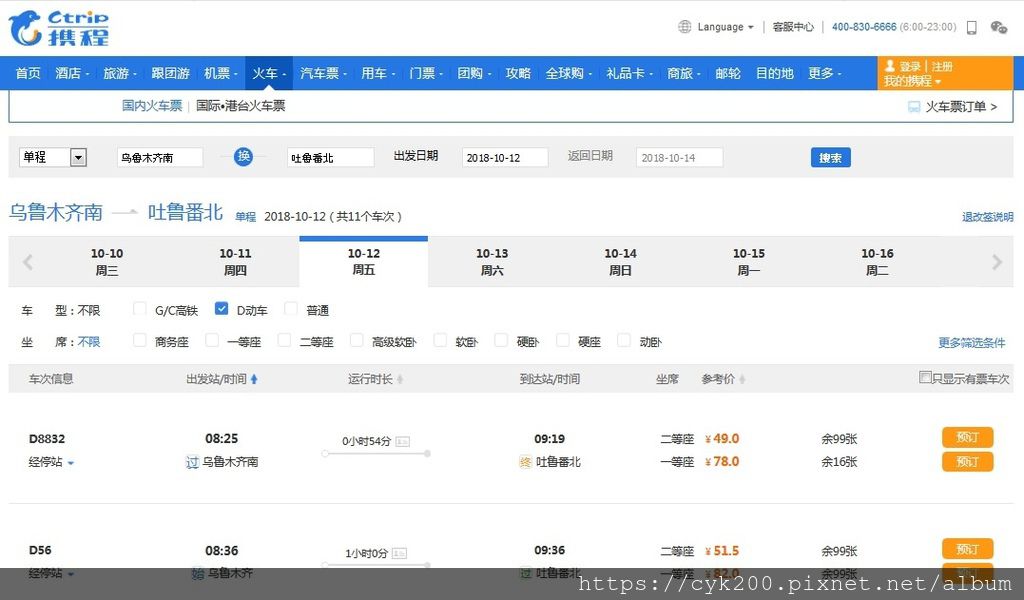This screenshot has width=1024, height=600.
Task: Check the 动卧 seat box
Action: click(x=624, y=340)
